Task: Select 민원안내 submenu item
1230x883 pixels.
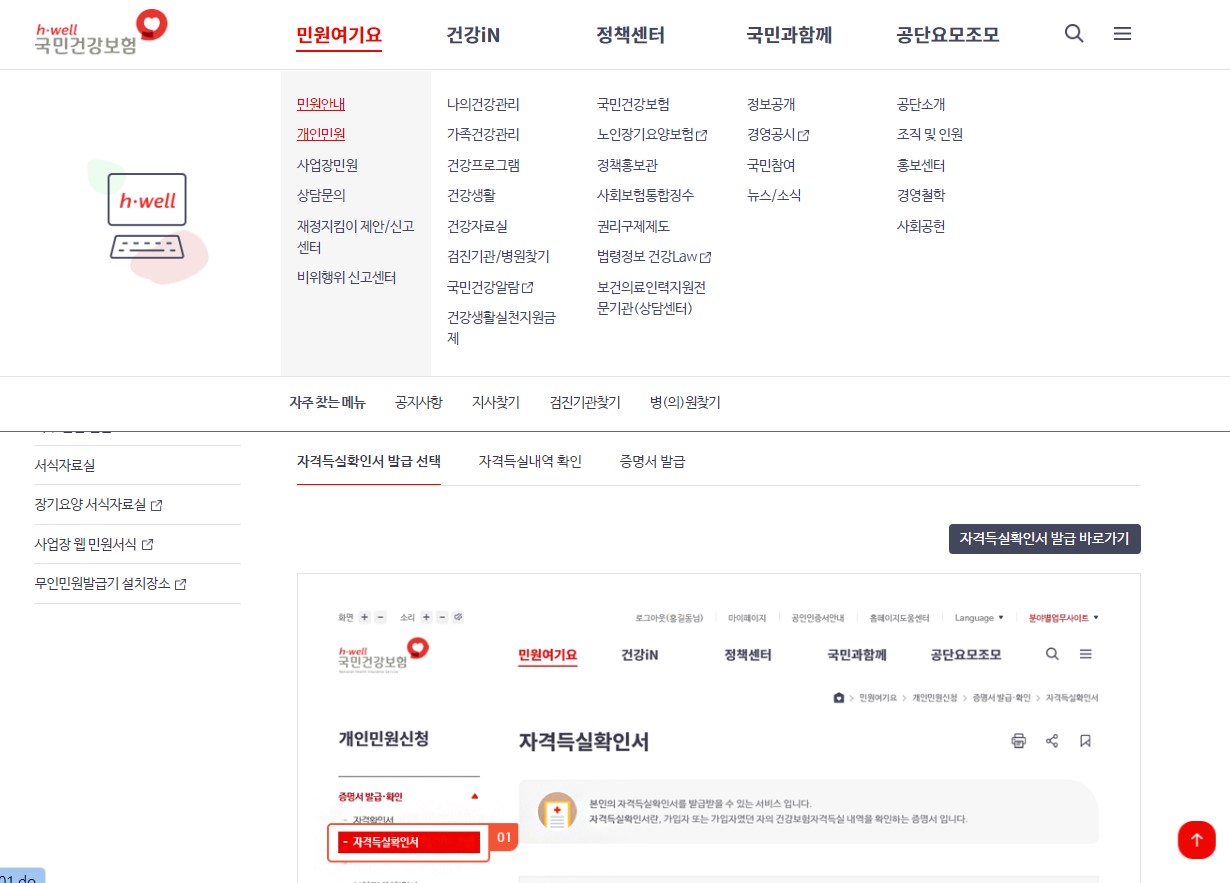Action: click(x=321, y=104)
